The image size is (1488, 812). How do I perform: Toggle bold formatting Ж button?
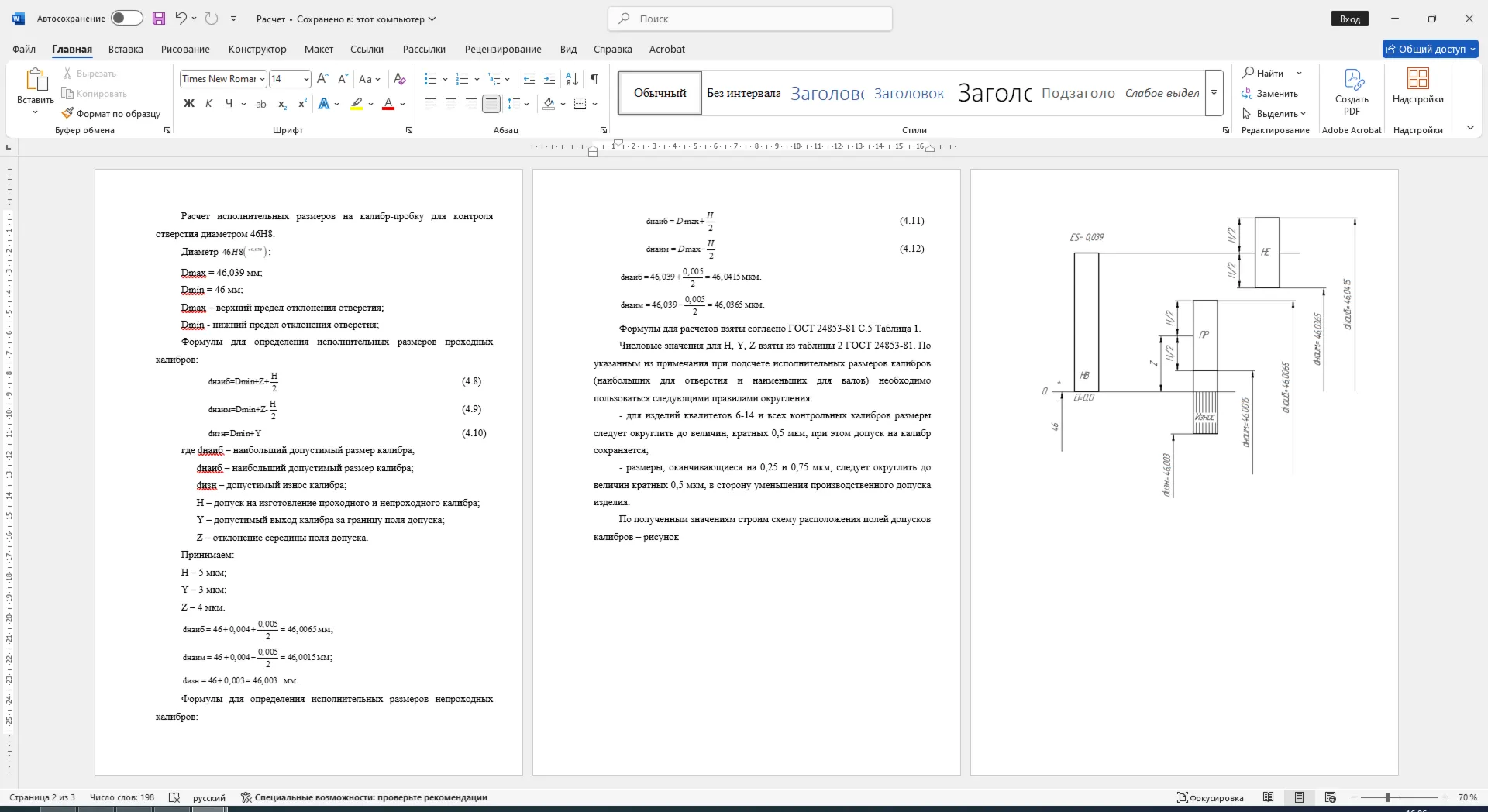coord(188,104)
